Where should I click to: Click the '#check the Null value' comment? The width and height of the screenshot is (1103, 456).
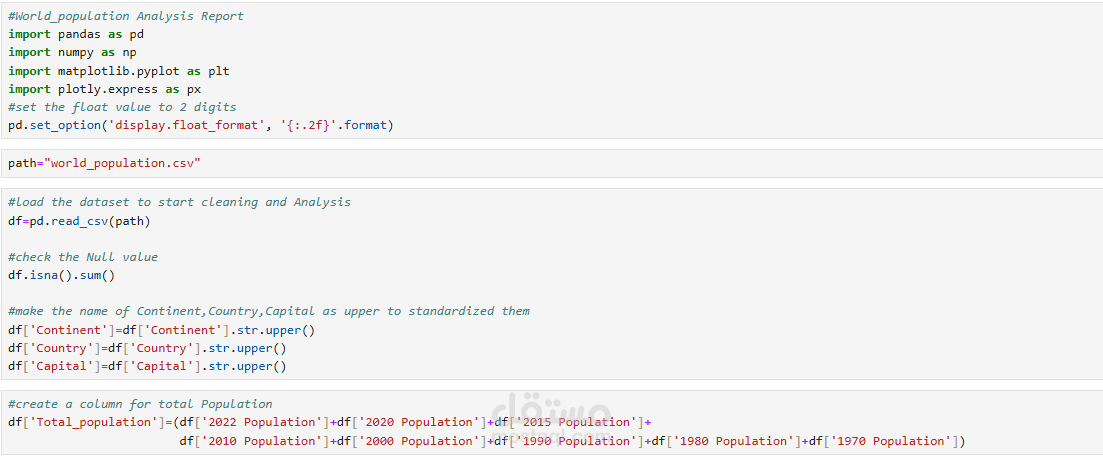click(x=83, y=257)
